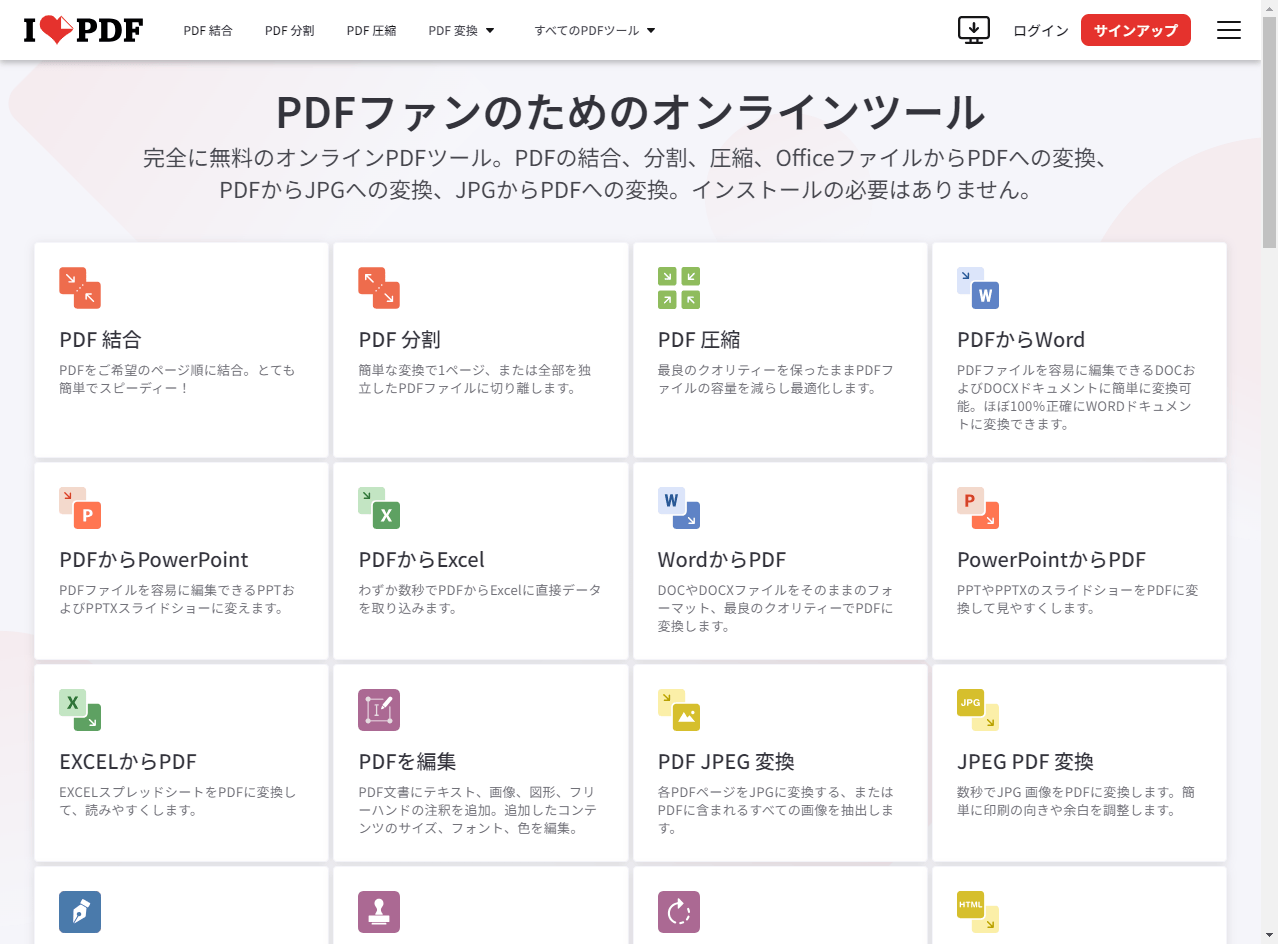This screenshot has height=944, width=1278.
Task: Click description 'PDFをご希望のページ順に結合'
Action: coord(177,379)
